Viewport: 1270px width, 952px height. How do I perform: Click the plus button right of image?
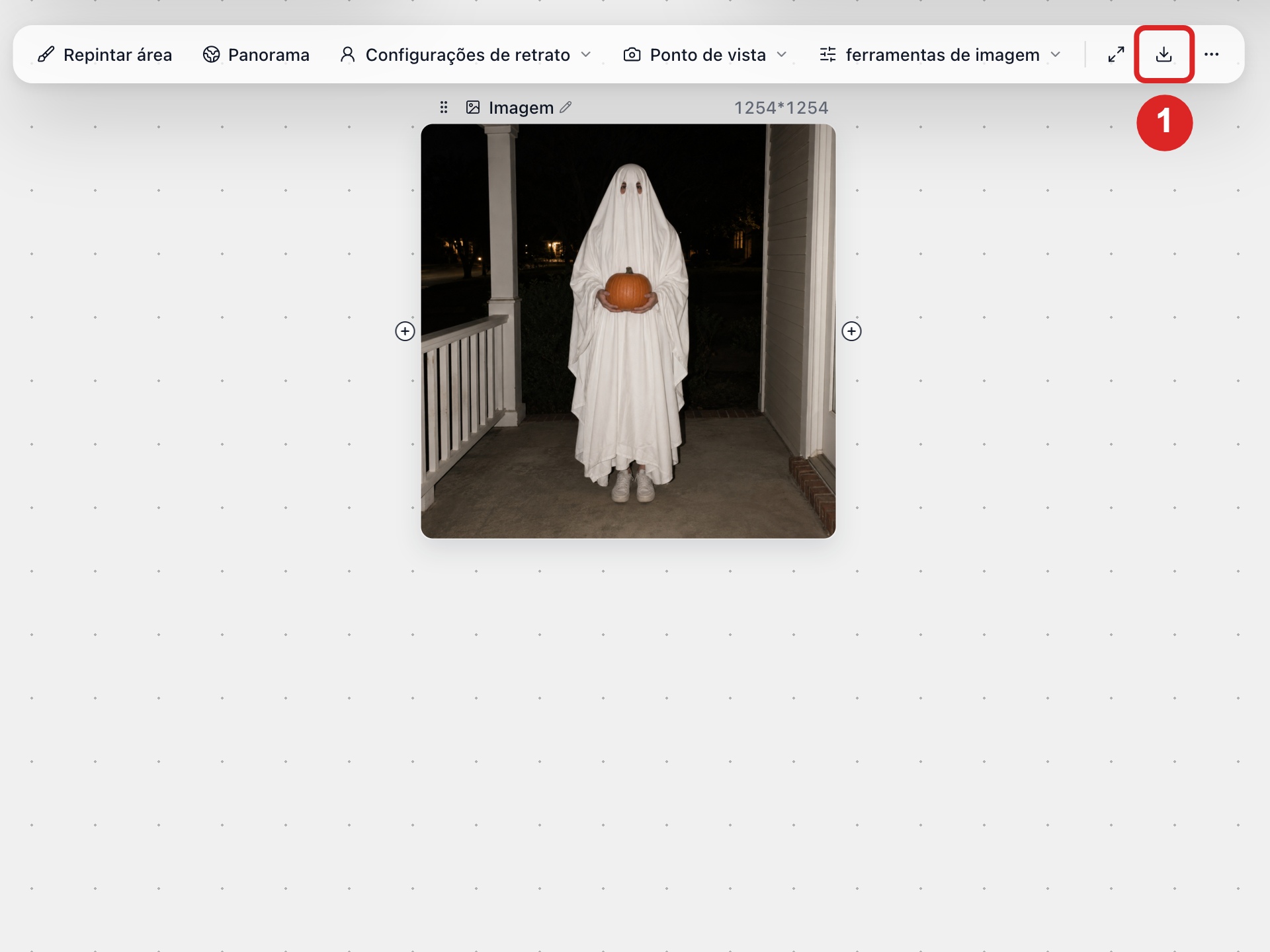click(851, 331)
